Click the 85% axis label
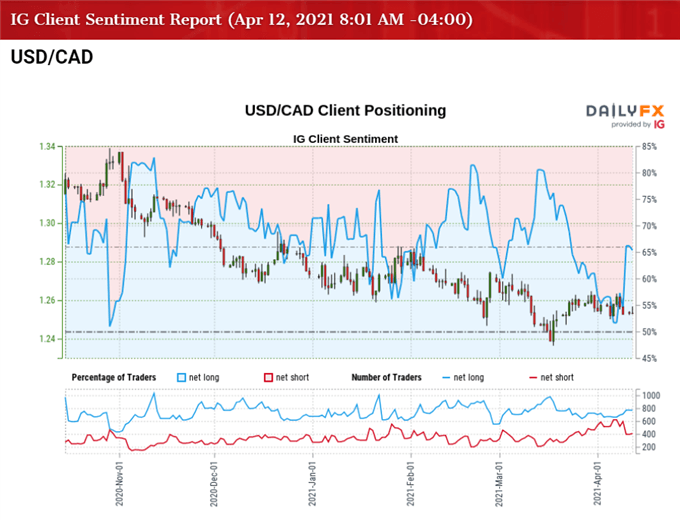Screen dimensions: 680x520 [649, 147]
